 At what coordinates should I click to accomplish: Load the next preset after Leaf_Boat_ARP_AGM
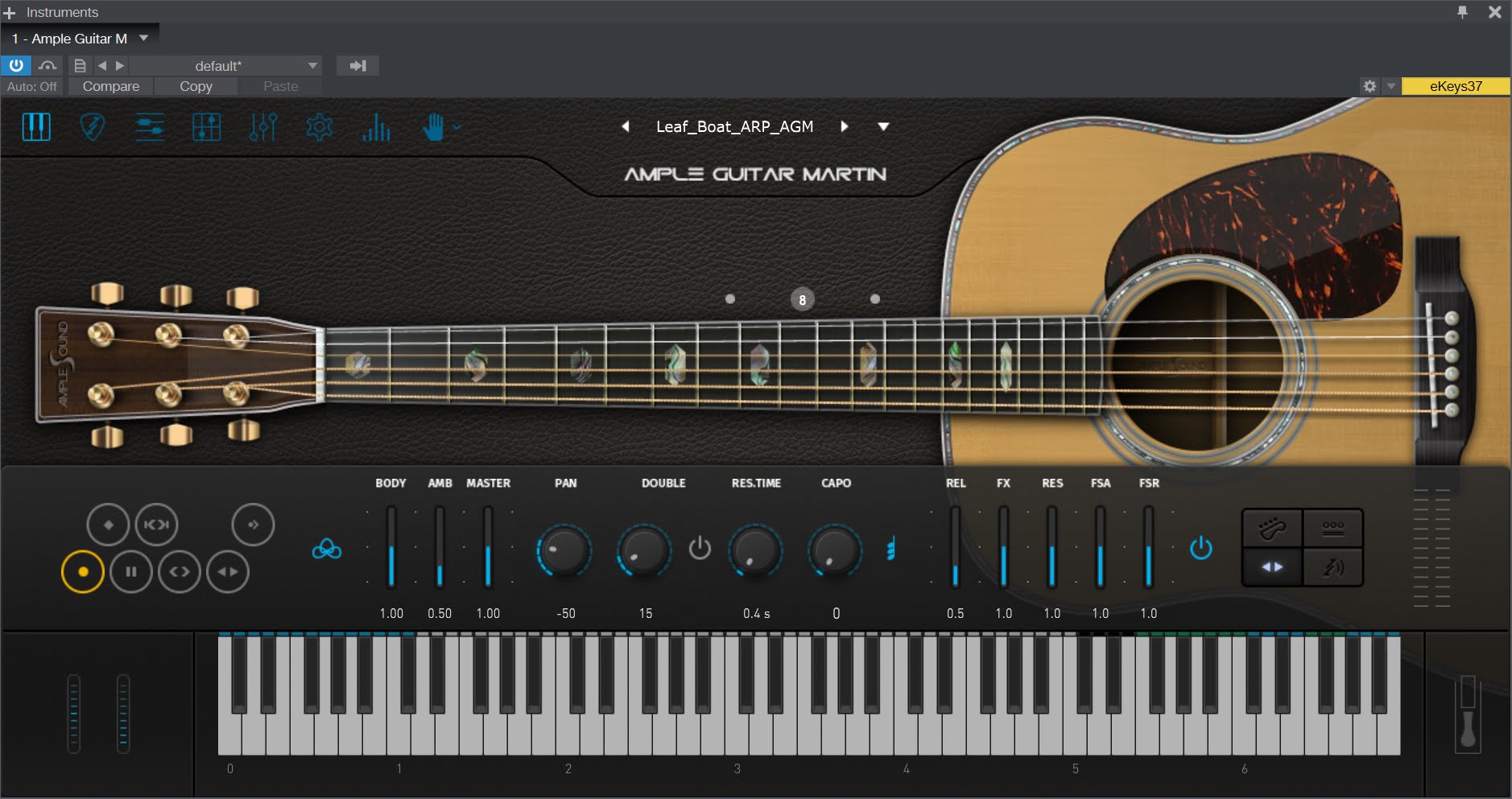coord(844,126)
